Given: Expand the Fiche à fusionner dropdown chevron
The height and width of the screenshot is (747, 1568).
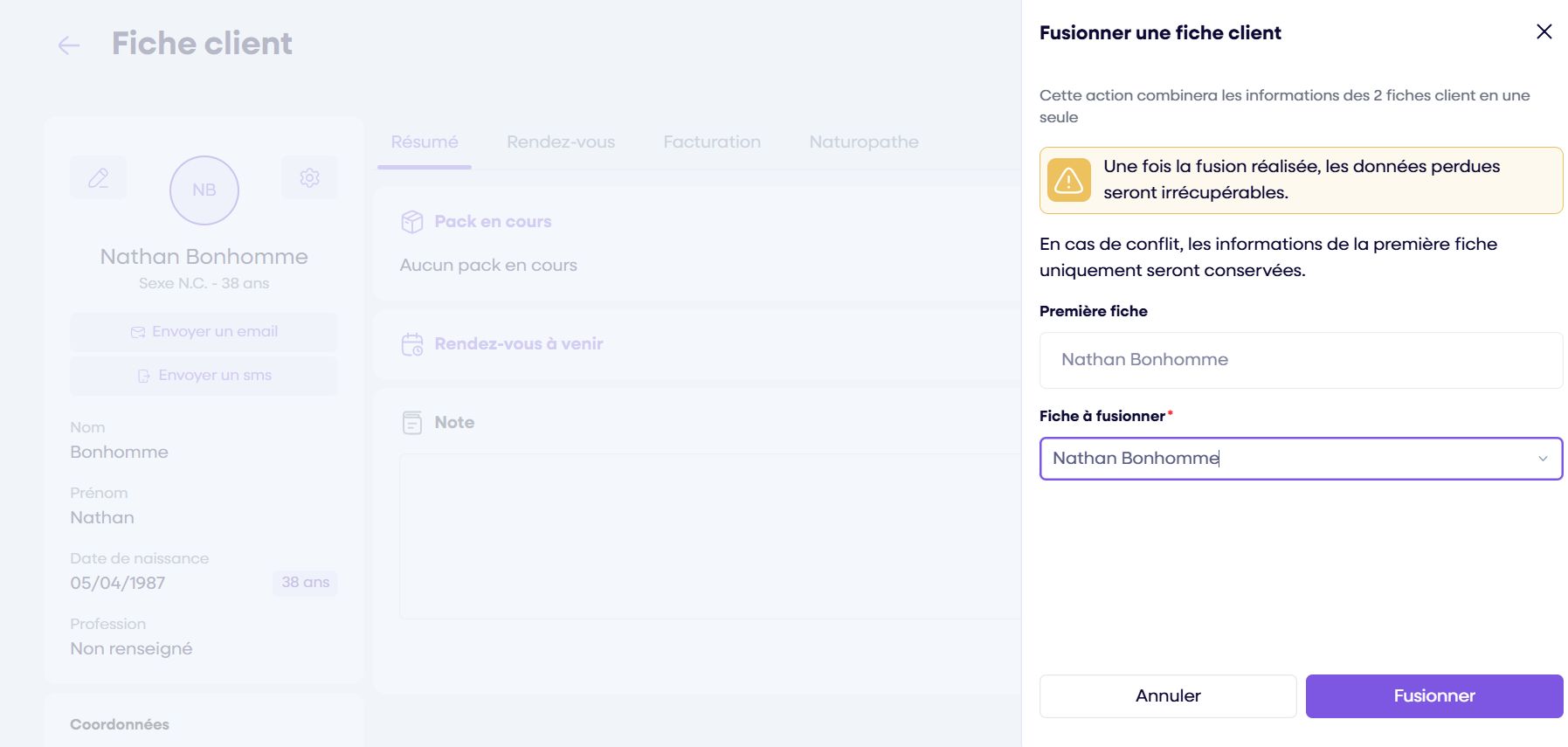Looking at the screenshot, I should [x=1543, y=459].
